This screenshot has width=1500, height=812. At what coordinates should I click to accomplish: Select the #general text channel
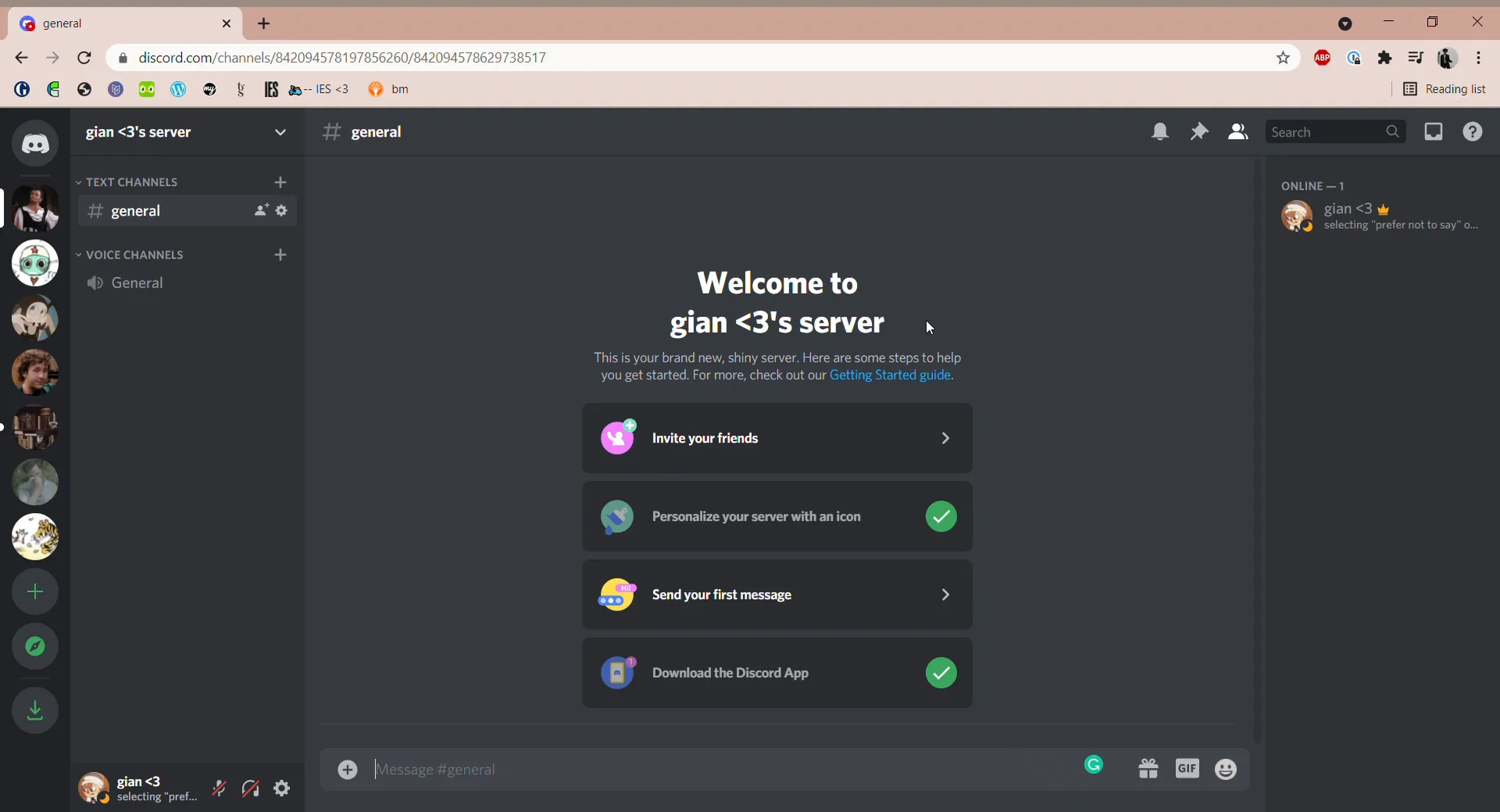click(x=187, y=211)
